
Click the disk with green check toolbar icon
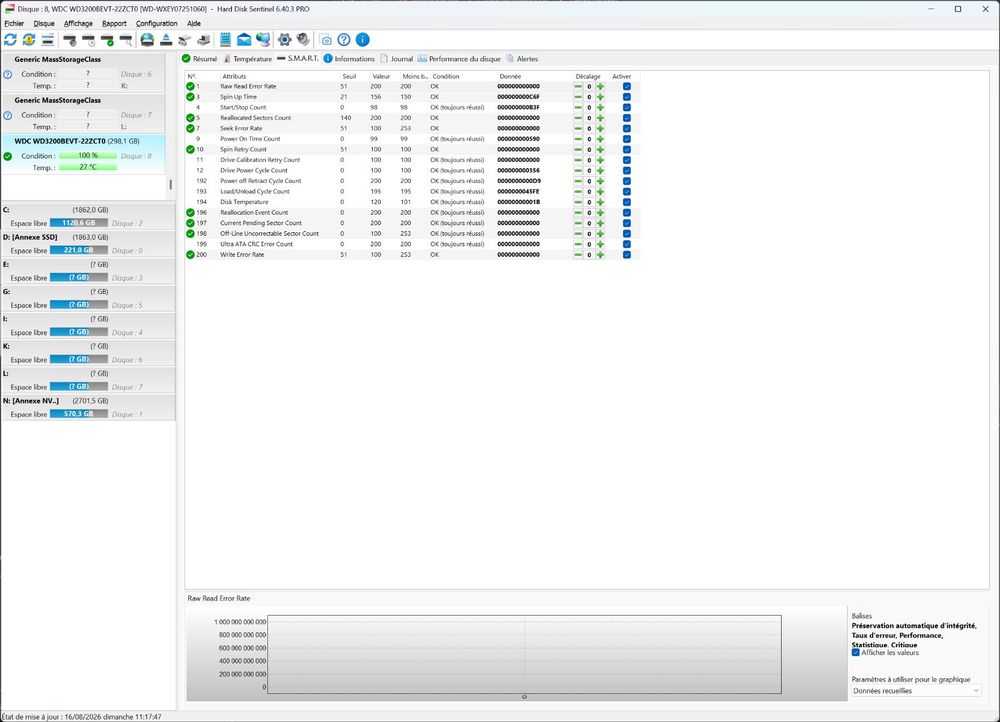click(x=107, y=40)
